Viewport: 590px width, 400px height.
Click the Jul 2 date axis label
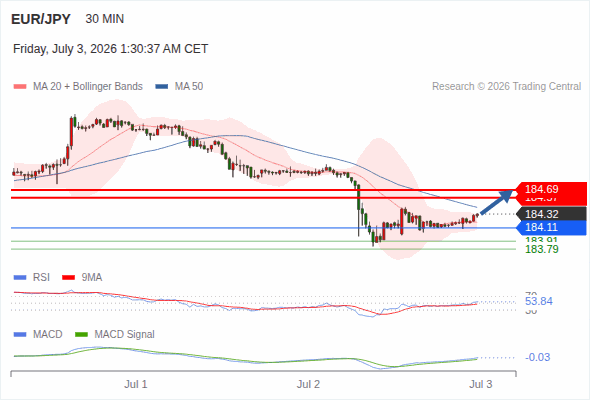(x=308, y=384)
